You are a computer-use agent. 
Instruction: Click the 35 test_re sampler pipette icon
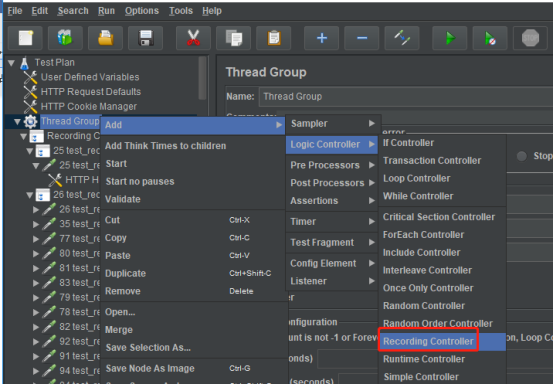[49, 224]
